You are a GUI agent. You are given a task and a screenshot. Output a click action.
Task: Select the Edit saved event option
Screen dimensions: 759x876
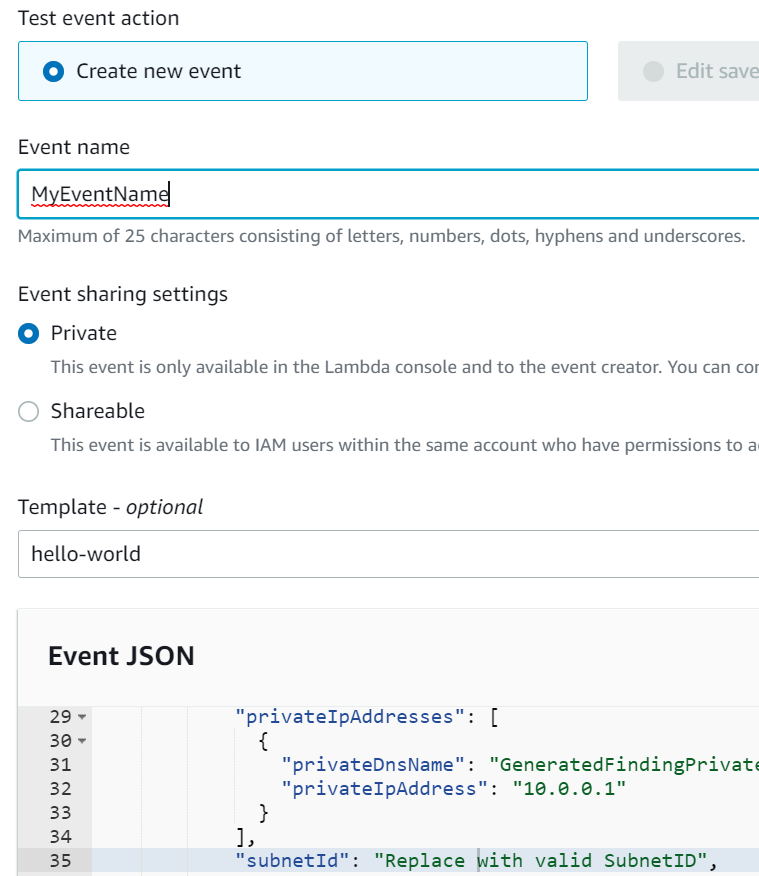(689, 71)
